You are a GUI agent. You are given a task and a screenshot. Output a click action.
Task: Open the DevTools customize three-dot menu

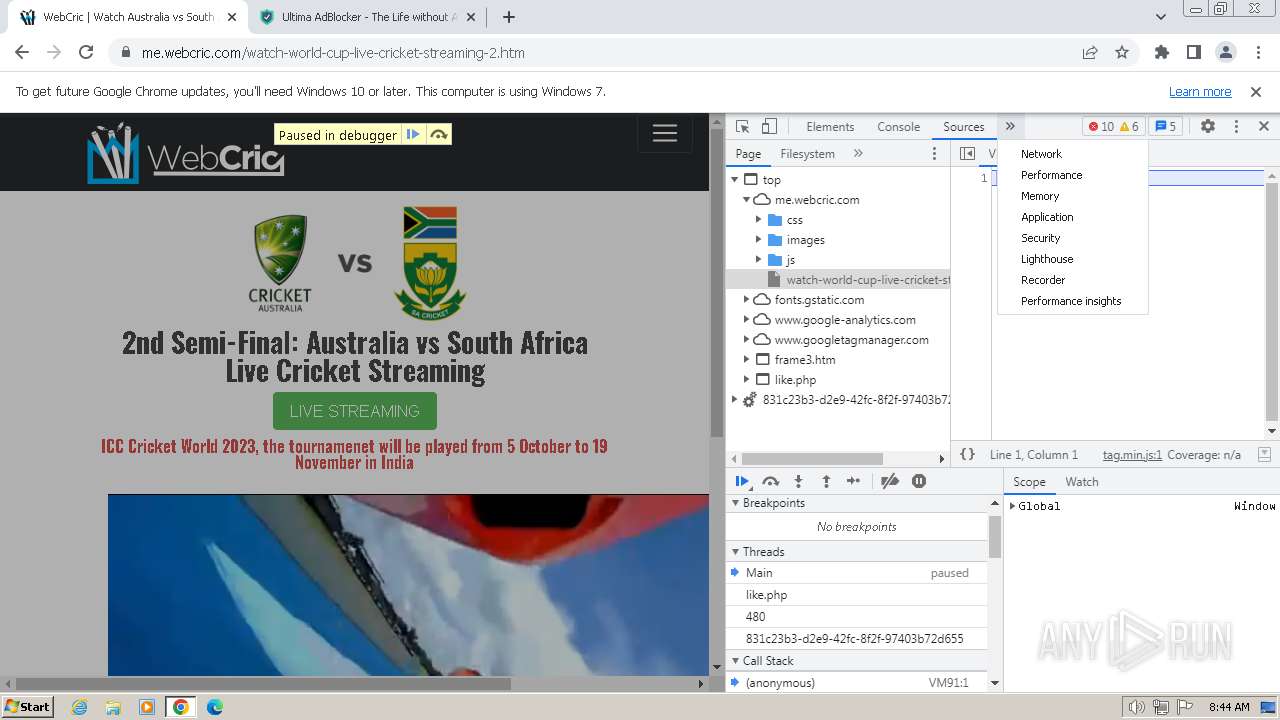click(1236, 127)
